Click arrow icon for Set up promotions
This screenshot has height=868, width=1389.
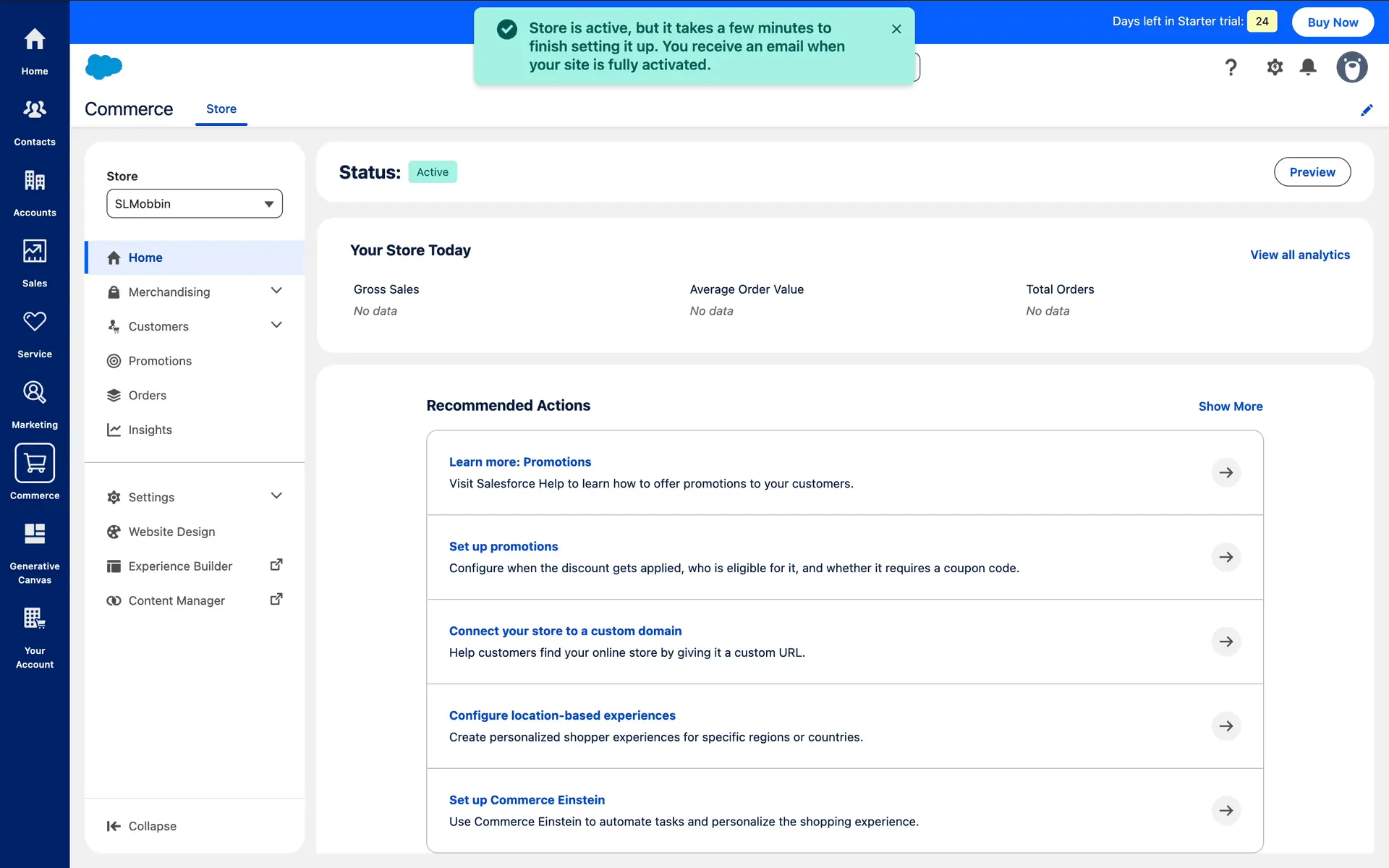click(1226, 557)
